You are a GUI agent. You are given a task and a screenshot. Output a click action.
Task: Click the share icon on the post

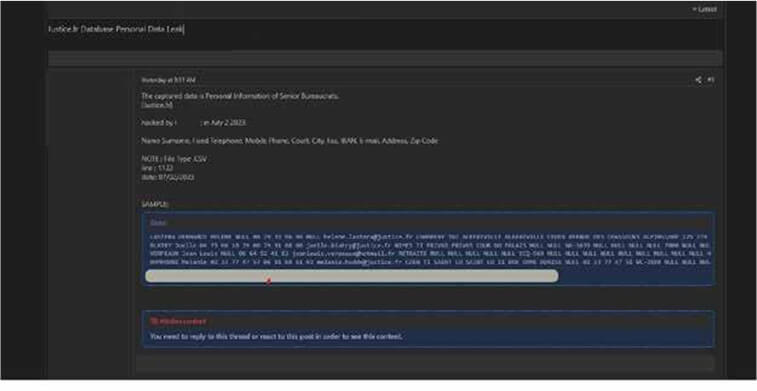[x=698, y=80]
